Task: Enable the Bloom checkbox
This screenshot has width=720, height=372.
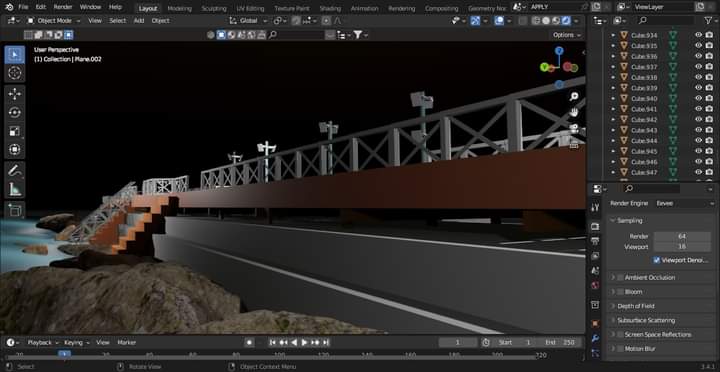Action: (620, 292)
